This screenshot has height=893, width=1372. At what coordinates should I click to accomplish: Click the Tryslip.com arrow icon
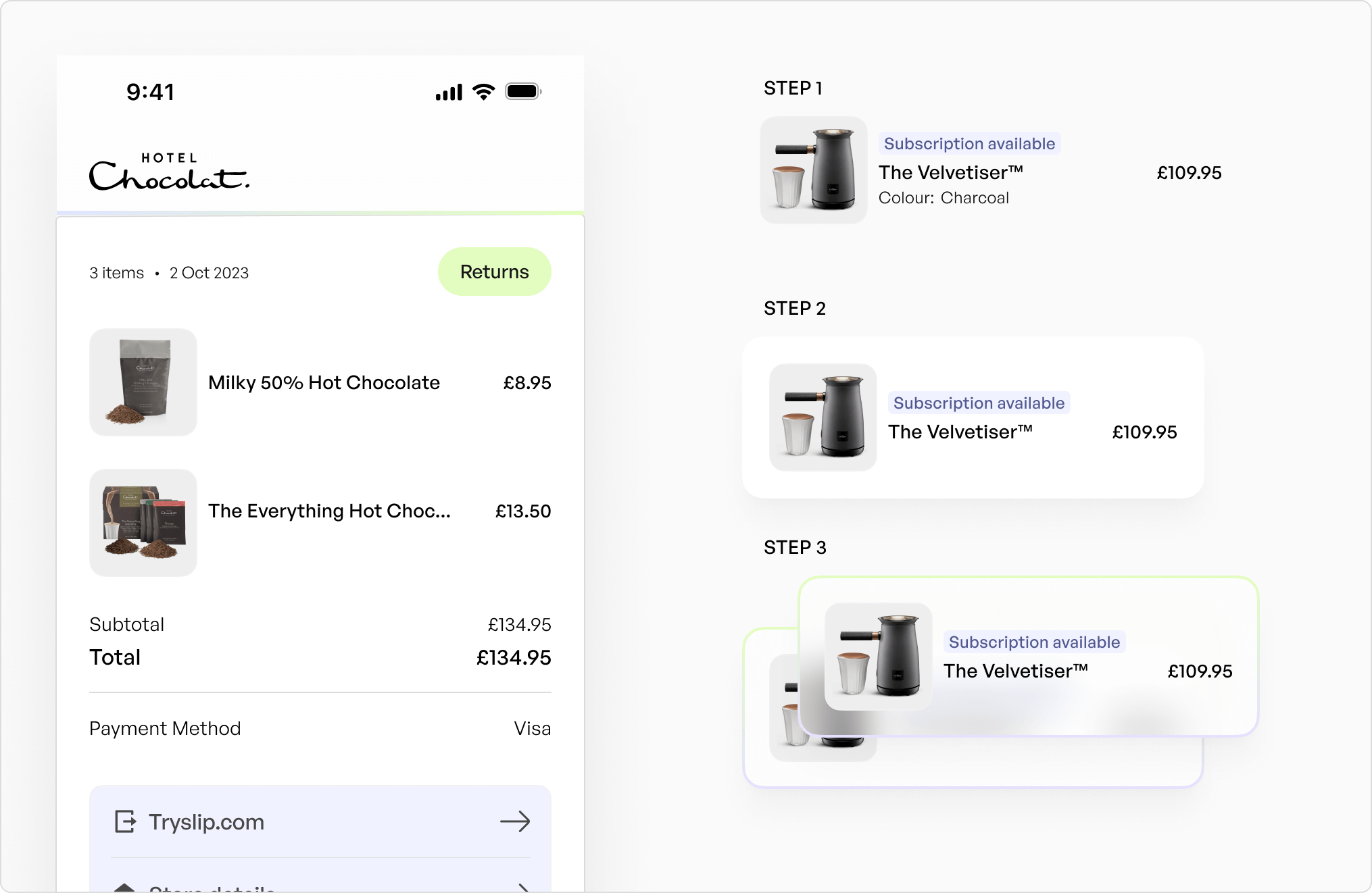[515, 821]
